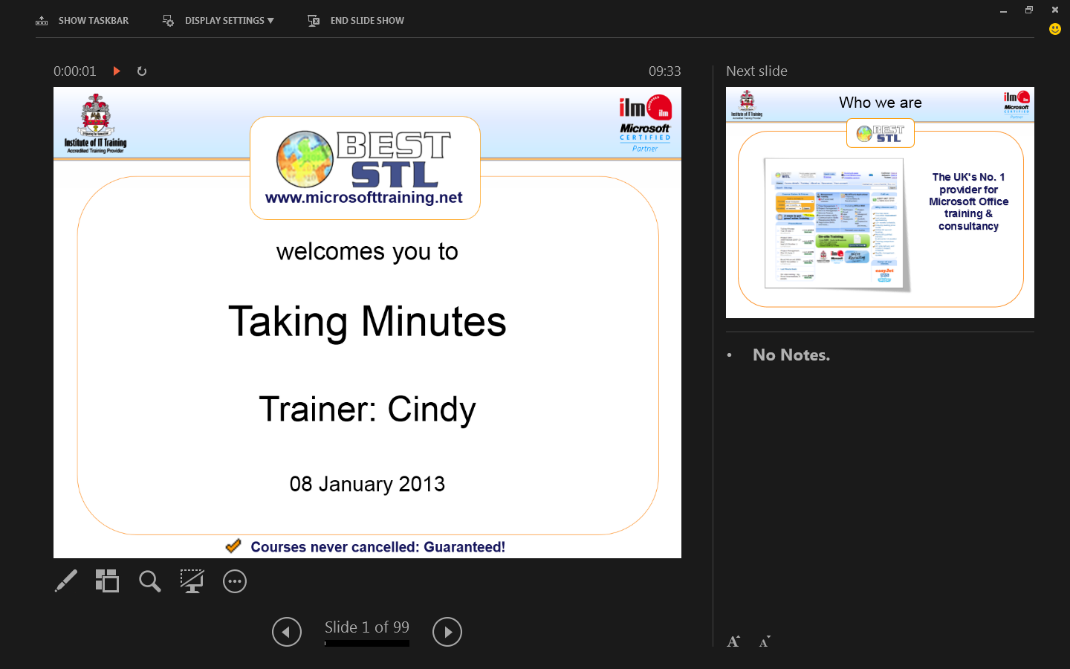Click the No Notes text
The width and height of the screenshot is (1070, 669).
point(792,355)
